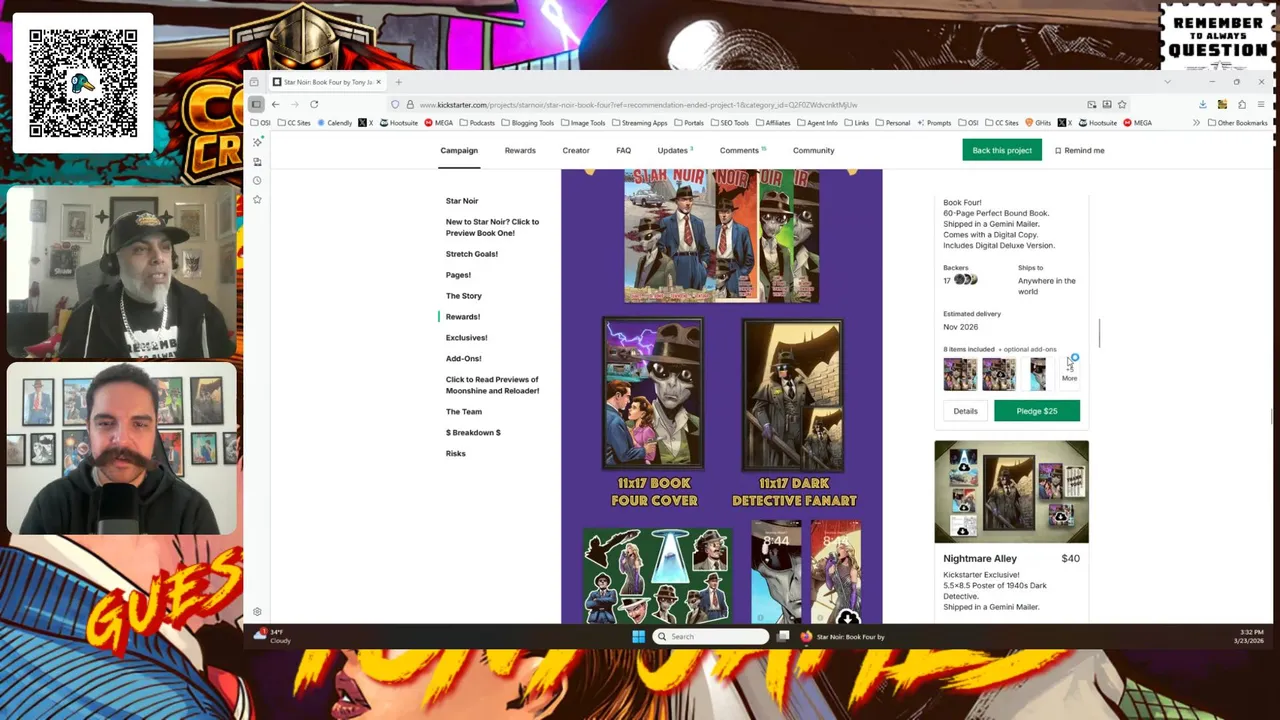Show more bookmarks overflow chevron
The height and width of the screenshot is (720, 1280).
pos(1196,123)
